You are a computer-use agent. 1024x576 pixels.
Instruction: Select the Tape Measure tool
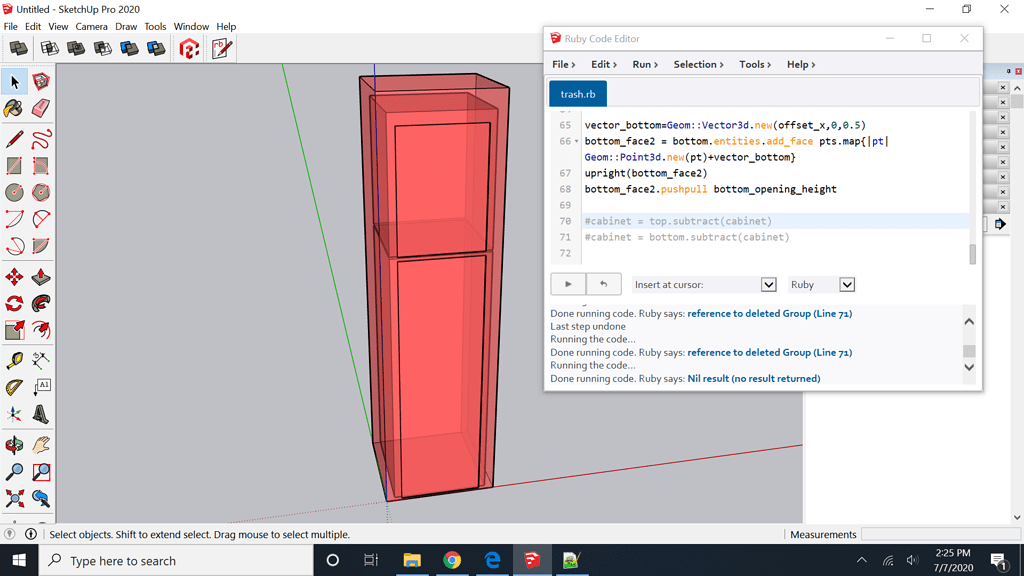(15, 359)
